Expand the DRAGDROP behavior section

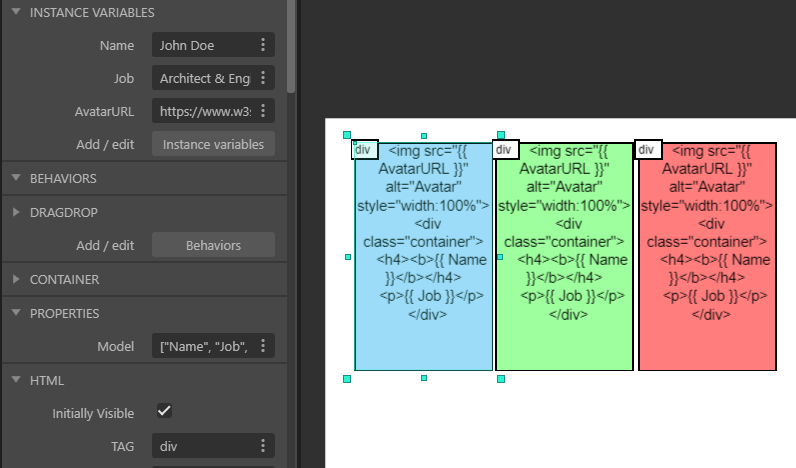(x=16, y=212)
